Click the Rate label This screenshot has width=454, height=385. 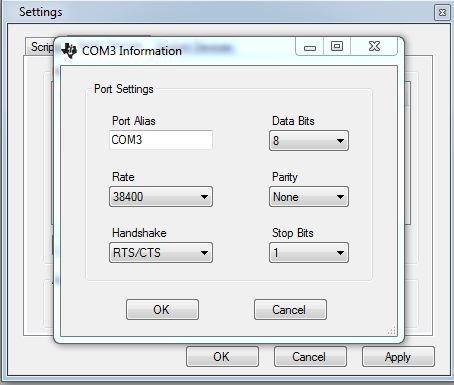click(123, 177)
